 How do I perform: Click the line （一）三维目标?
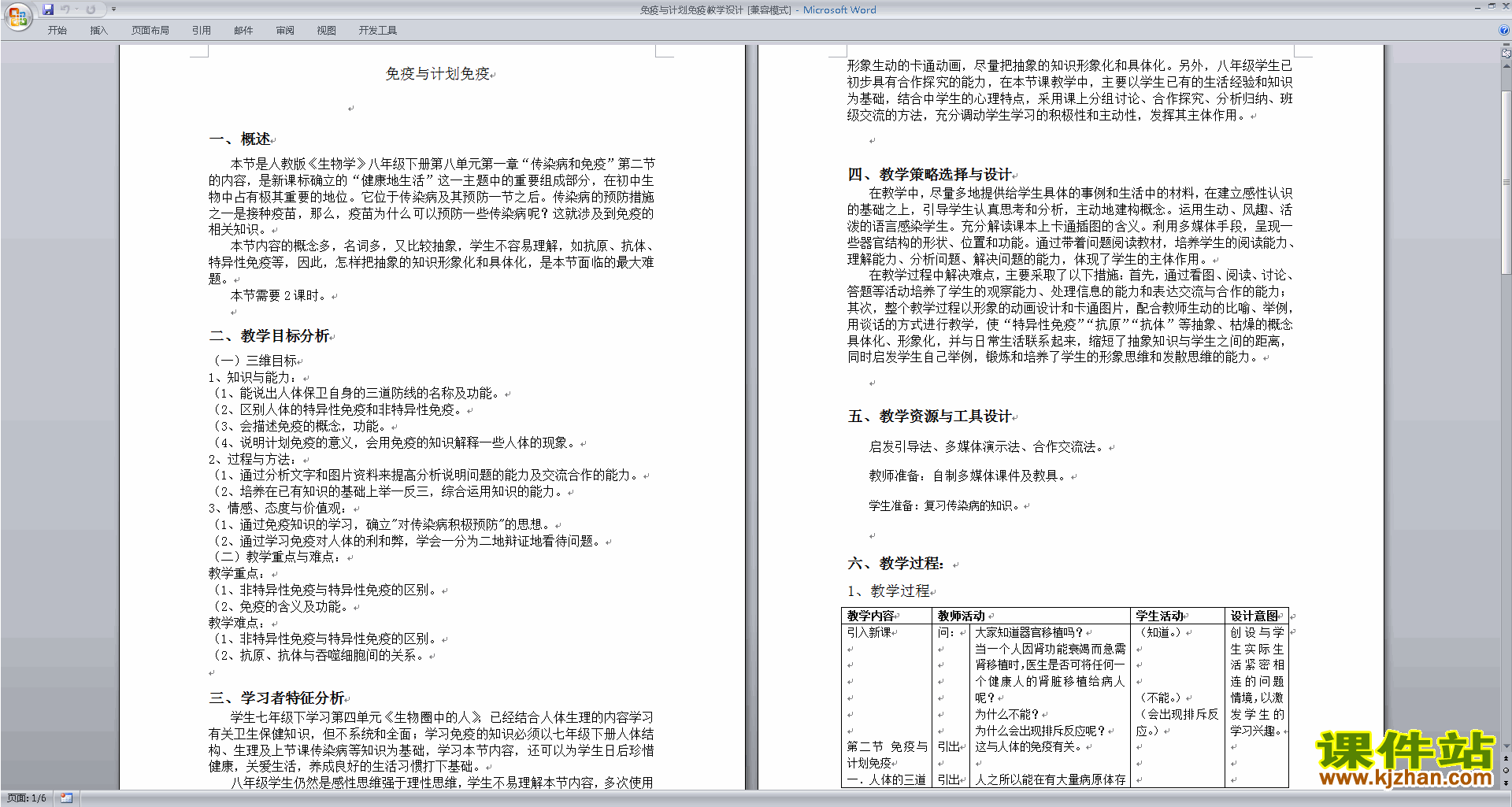point(254,361)
